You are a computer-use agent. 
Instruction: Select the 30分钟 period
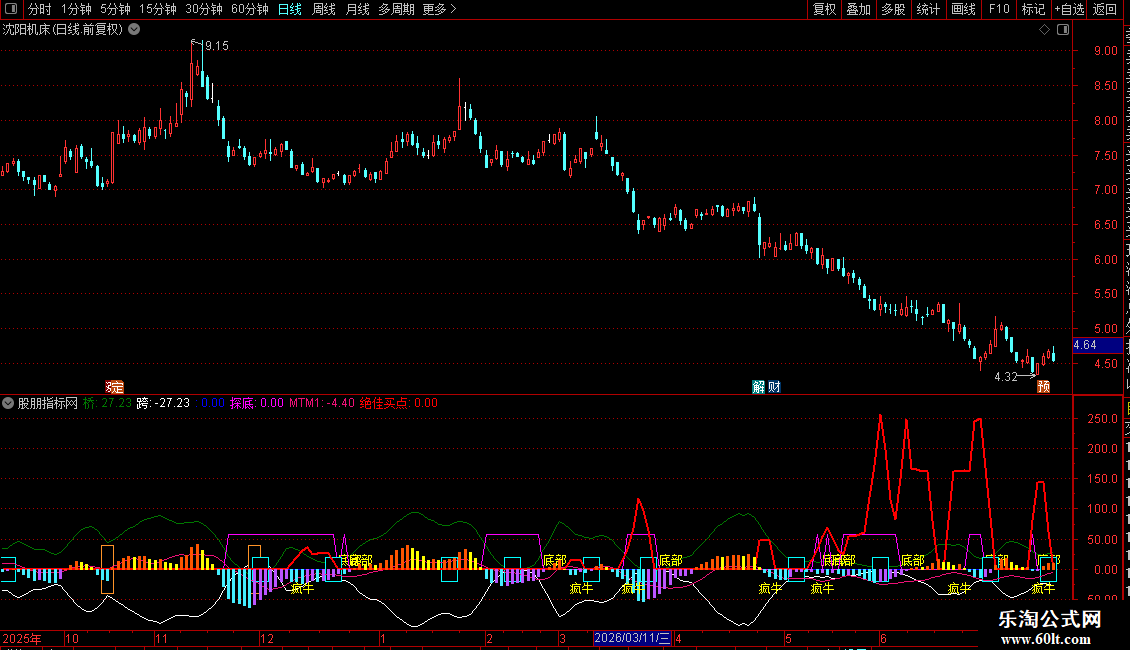click(x=204, y=9)
